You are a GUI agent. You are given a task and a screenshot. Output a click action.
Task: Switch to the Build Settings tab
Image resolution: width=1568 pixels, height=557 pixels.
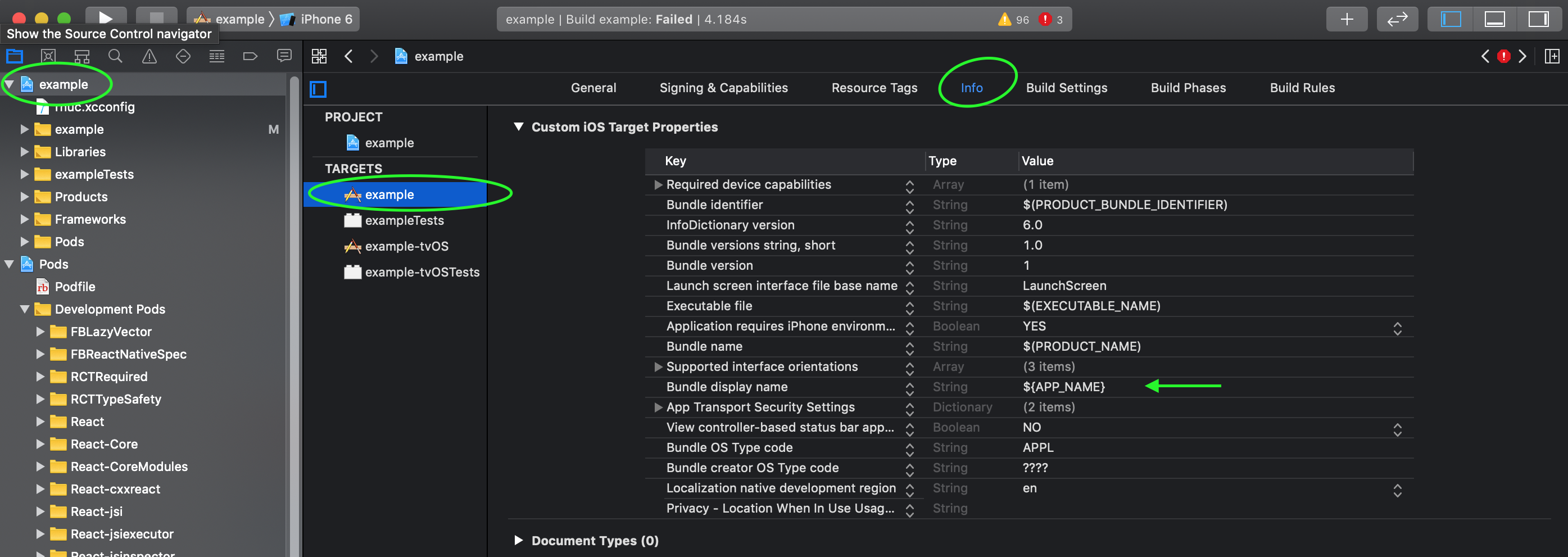[1067, 88]
